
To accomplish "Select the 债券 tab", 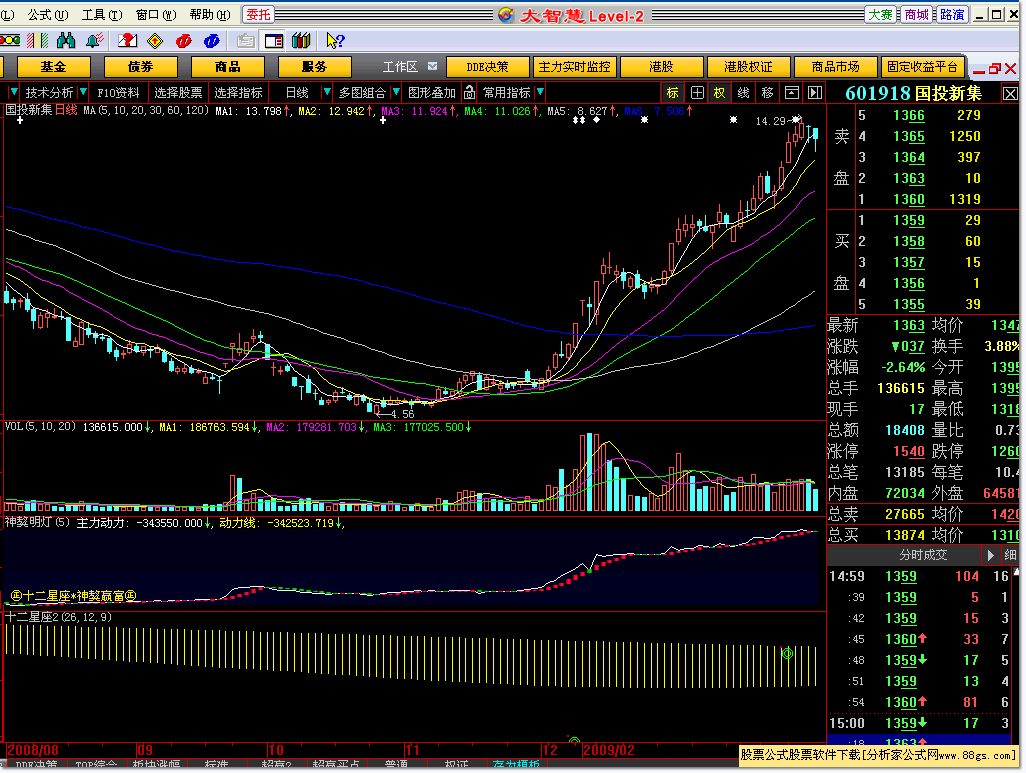I will [141, 67].
